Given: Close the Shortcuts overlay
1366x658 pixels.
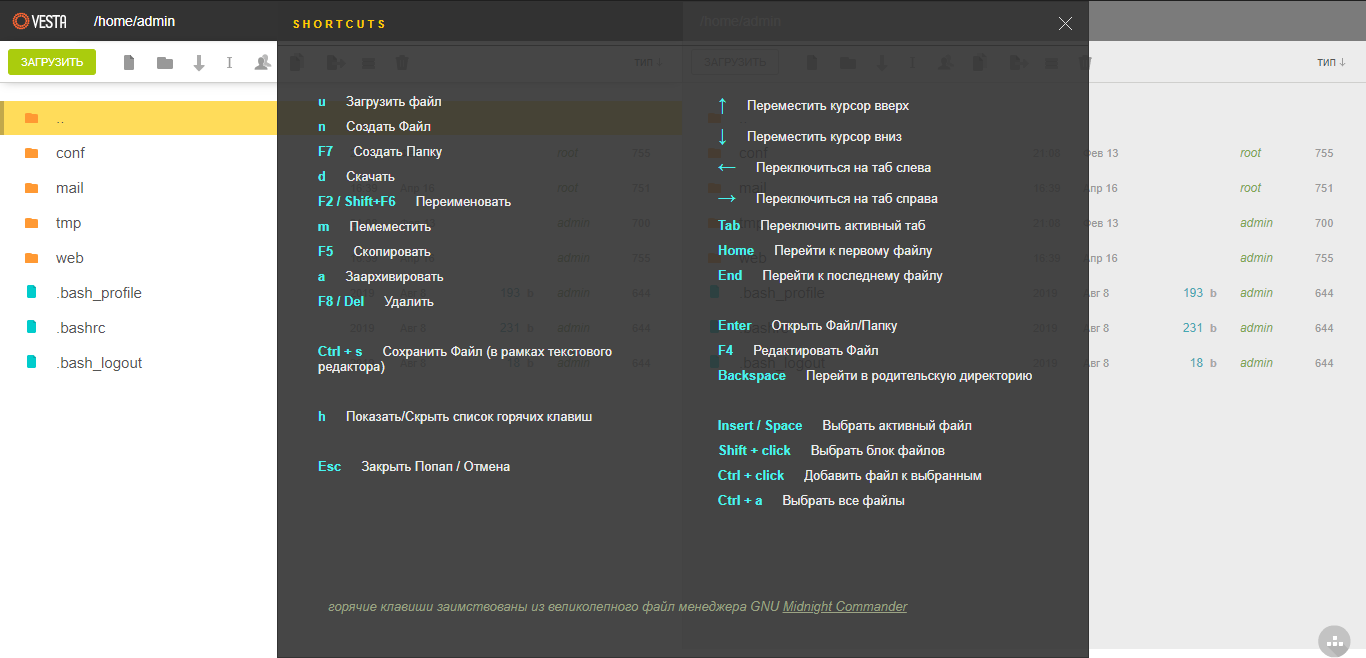Looking at the screenshot, I should pos(1065,23).
